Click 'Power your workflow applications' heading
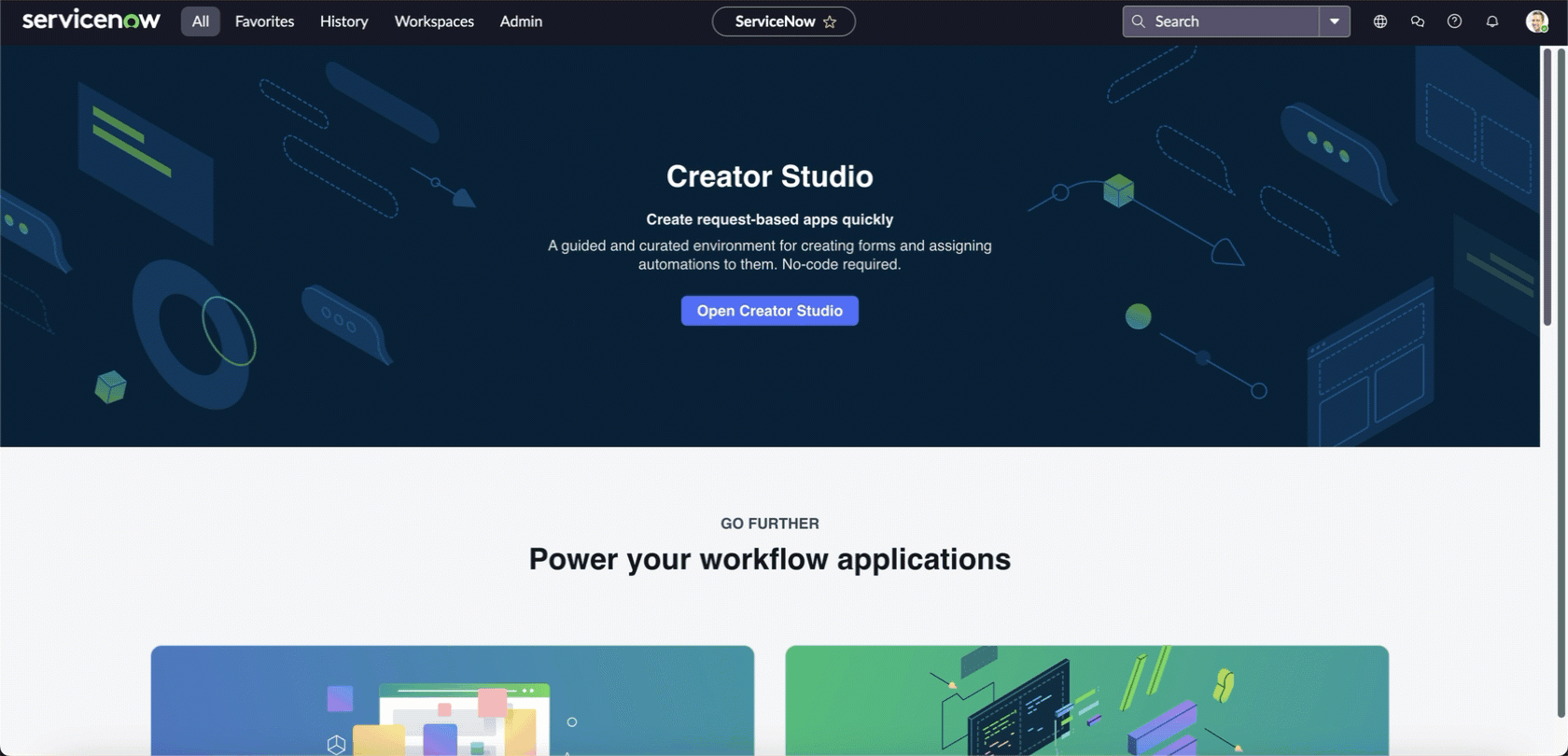 770,559
